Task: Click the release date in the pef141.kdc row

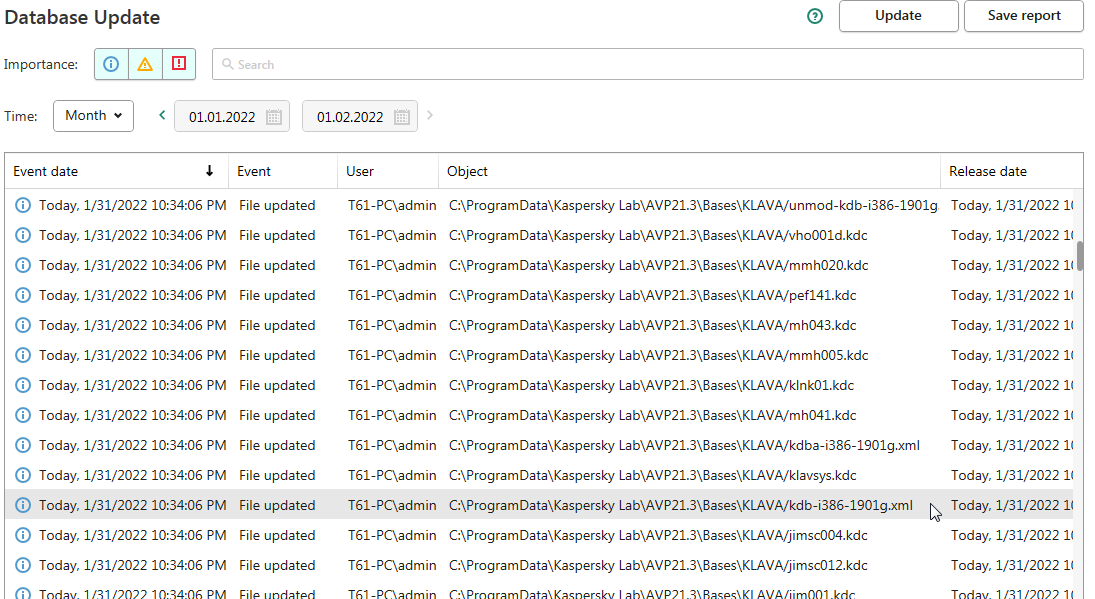Action: tap(1012, 295)
